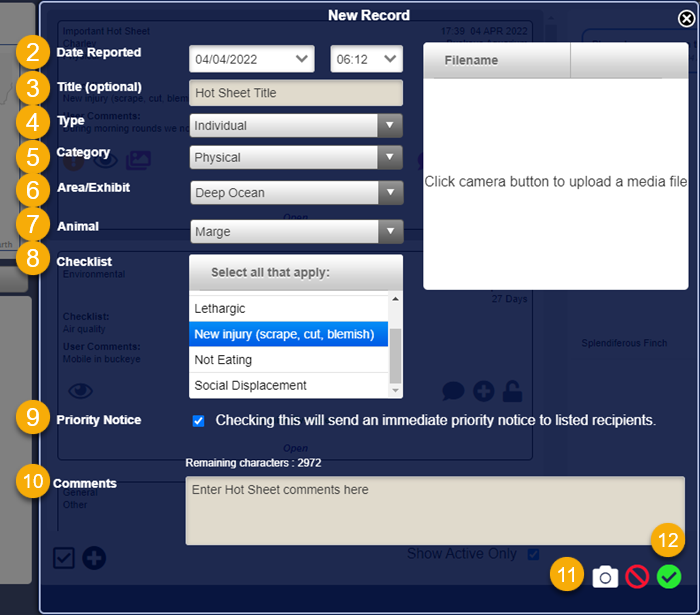Select Not Eating in the checklist

pyautogui.click(x=288, y=360)
